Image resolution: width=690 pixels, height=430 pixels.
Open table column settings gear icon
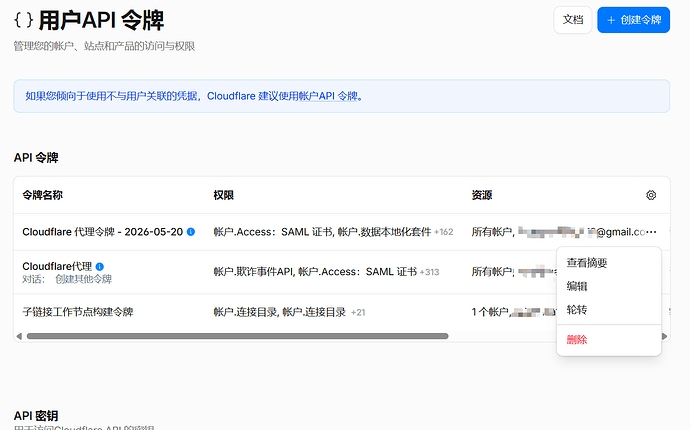[651, 195]
